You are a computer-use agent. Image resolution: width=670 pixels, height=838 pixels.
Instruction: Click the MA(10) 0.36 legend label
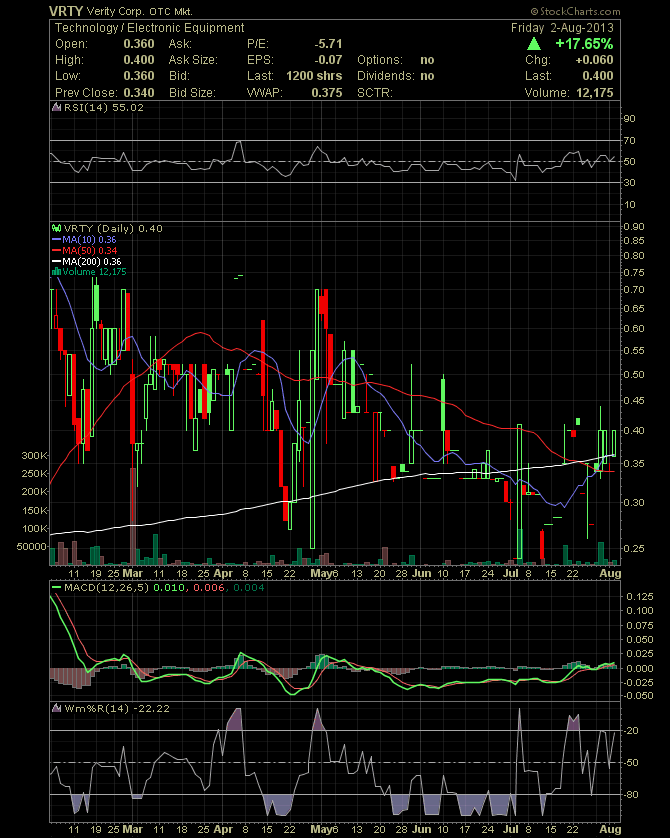coord(89,239)
